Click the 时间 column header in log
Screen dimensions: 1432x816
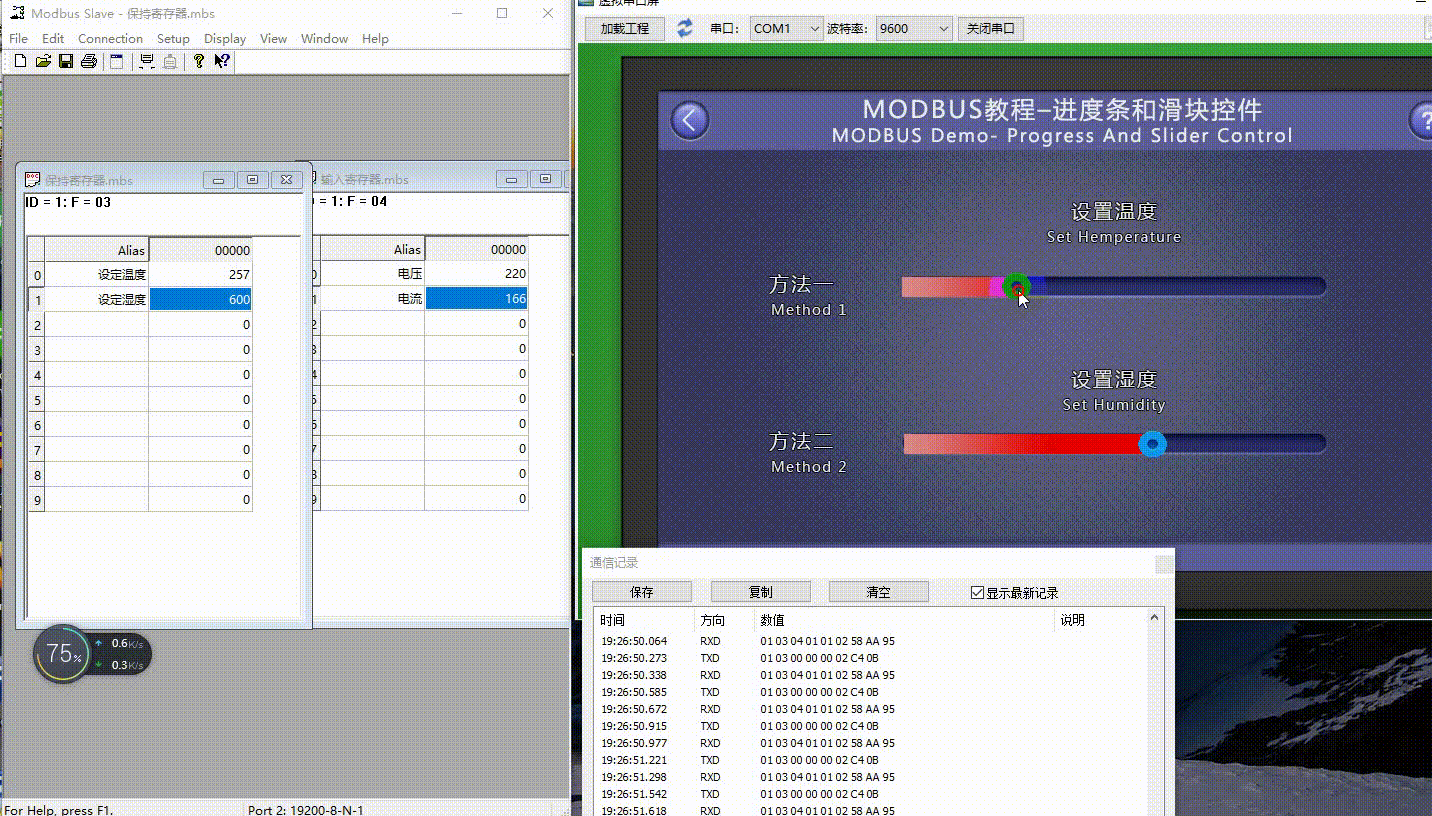[x=644, y=620]
